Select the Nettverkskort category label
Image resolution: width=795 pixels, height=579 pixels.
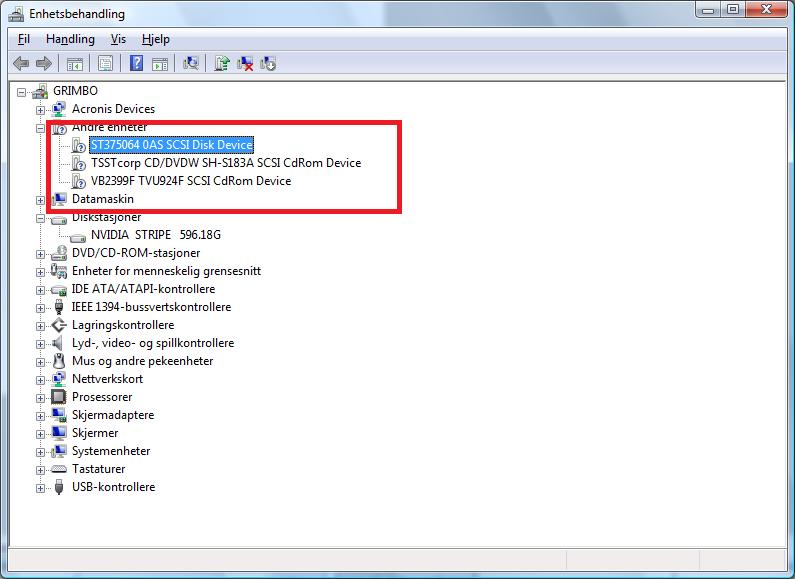point(107,379)
